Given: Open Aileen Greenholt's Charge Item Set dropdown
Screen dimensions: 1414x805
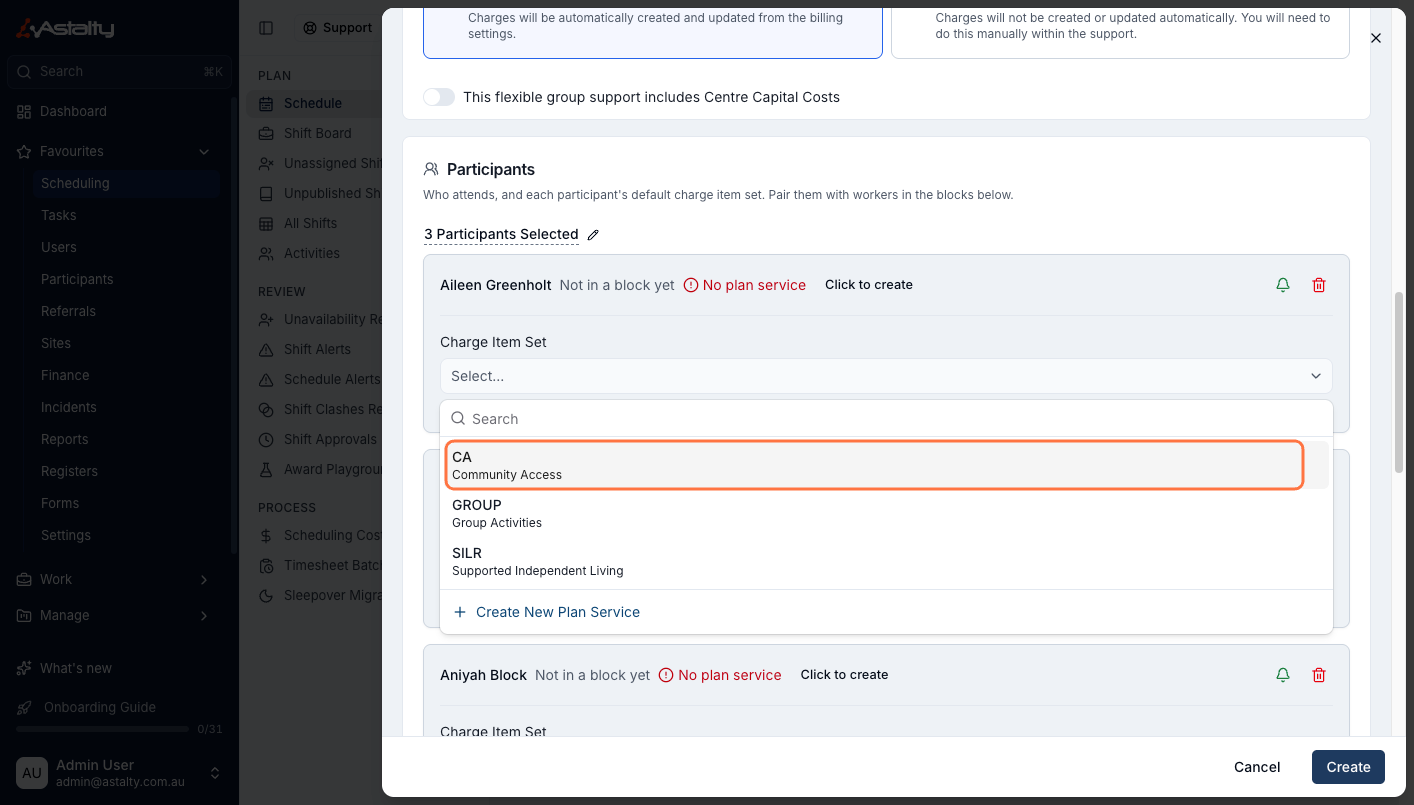Looking at the screenshot, I should pyautogui.click(x=886, y=376).
